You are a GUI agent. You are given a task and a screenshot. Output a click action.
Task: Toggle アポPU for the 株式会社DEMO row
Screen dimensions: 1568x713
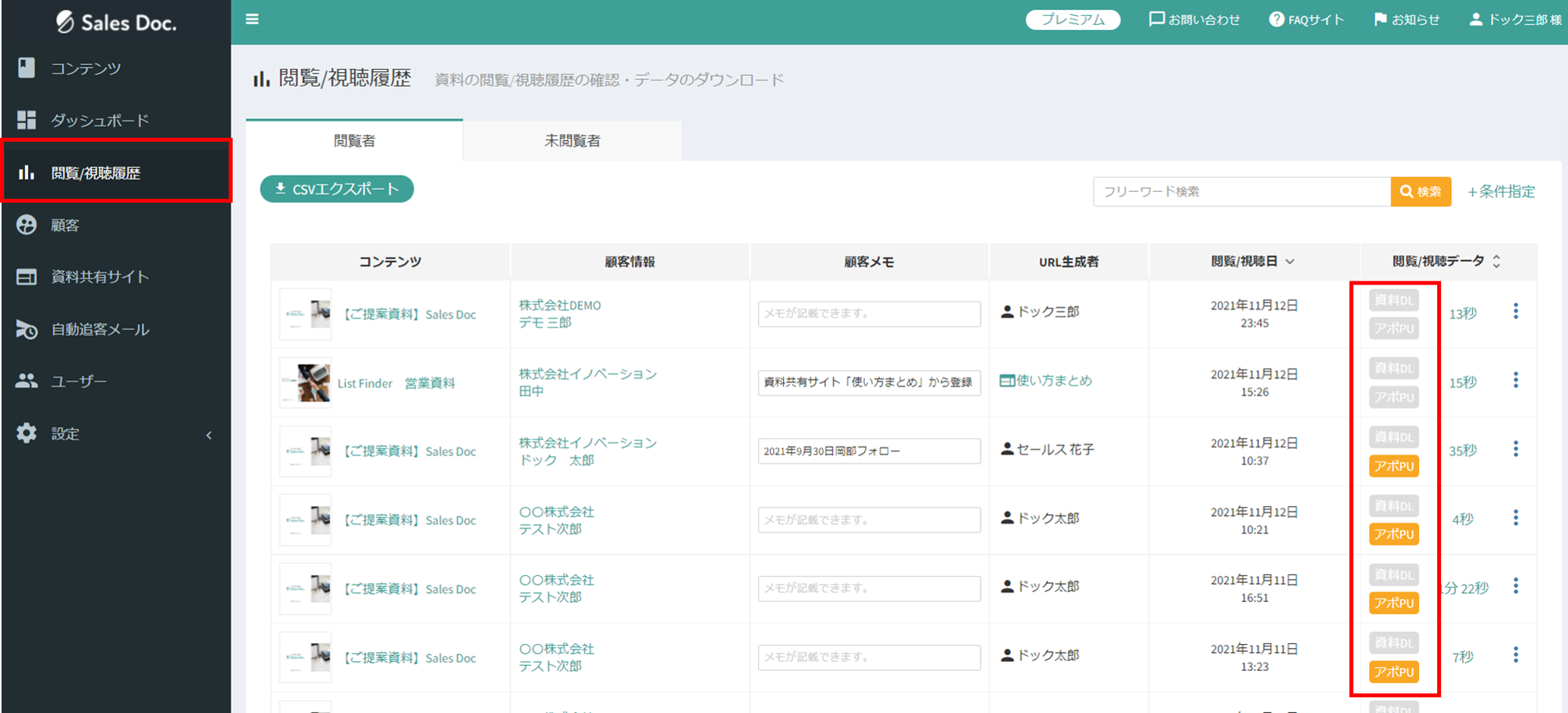[x=1394, y=328]
